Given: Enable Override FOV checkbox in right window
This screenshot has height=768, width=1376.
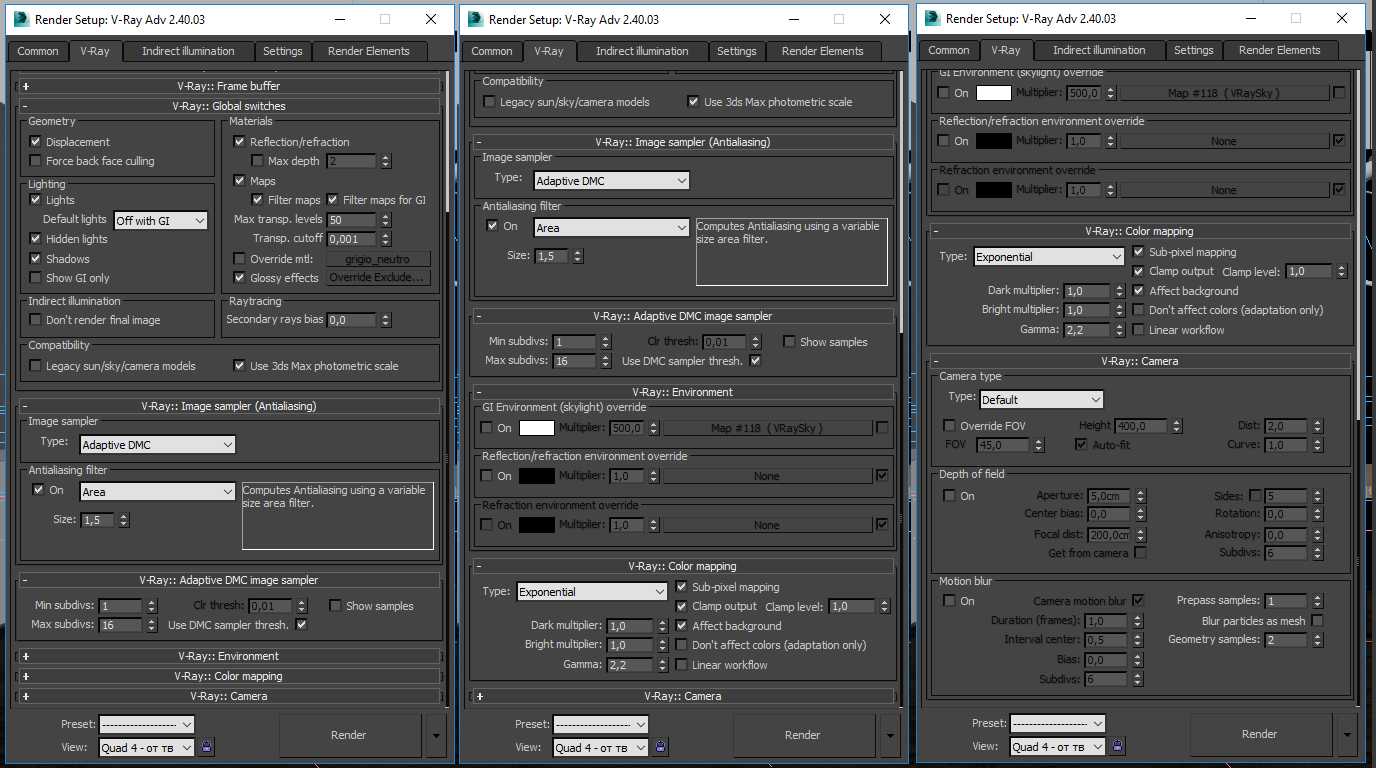Looking at the screenshot, I should [950, 426].
